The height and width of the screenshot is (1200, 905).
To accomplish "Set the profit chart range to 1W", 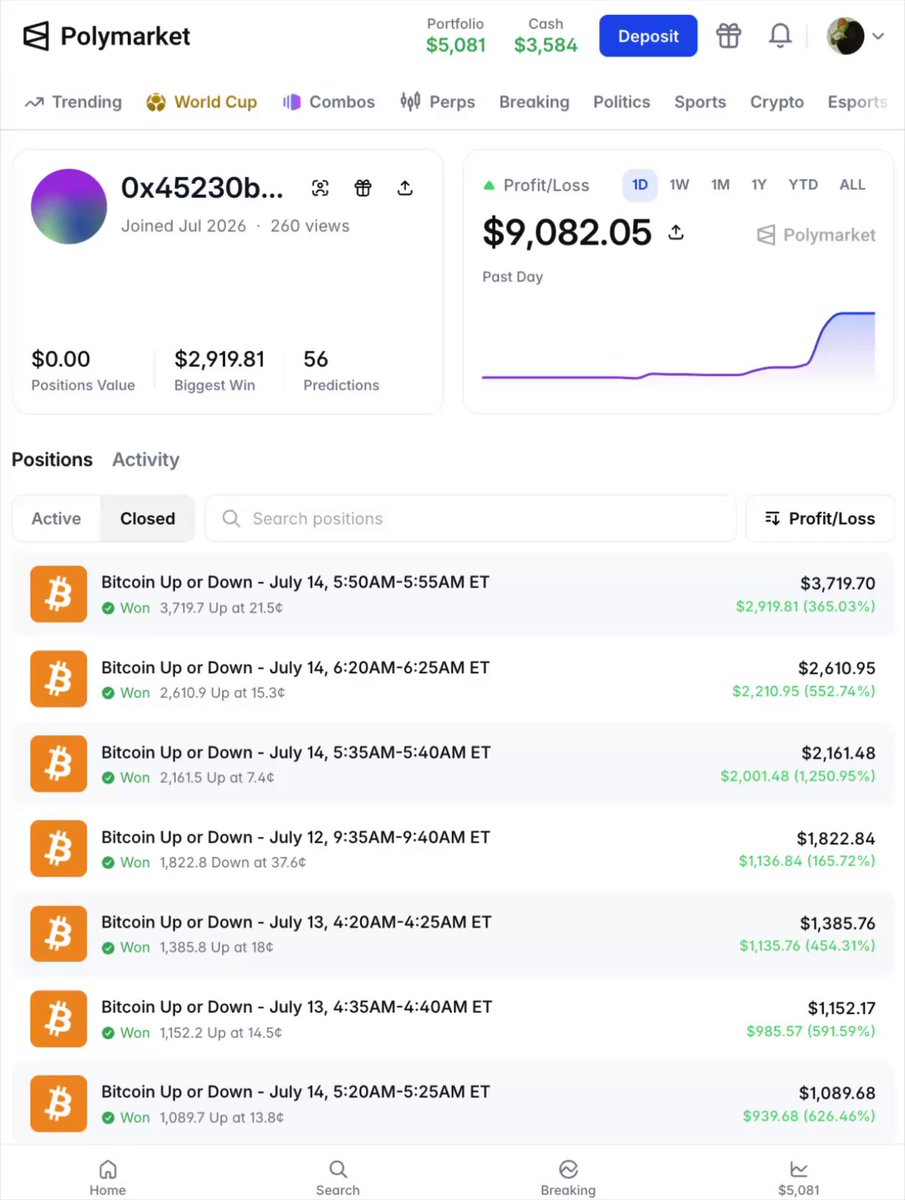I will (x=679, y=185).
